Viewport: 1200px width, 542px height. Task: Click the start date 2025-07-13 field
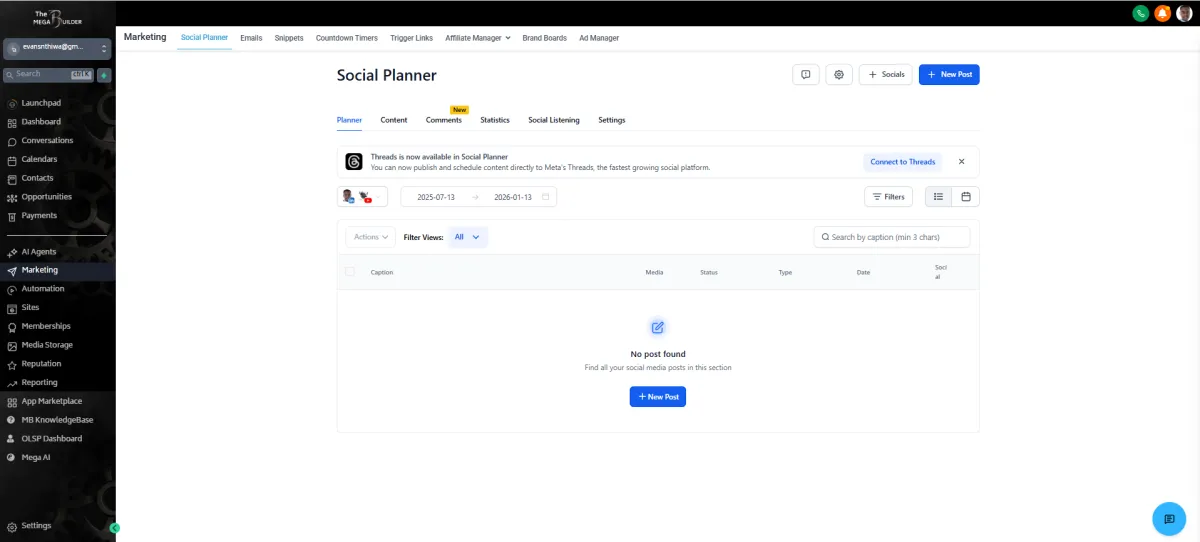[436, 197]
